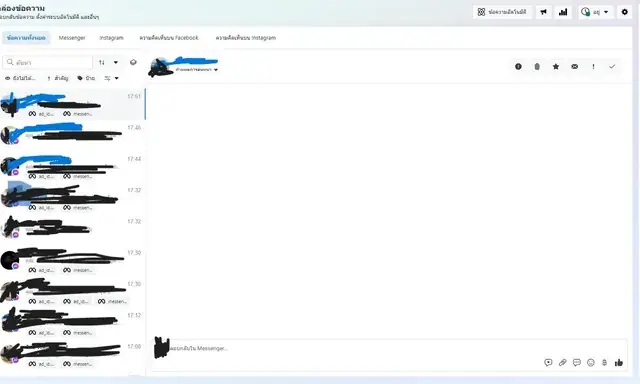640x384 pixels.
Task: Click the sort arrows icon
Action: [102, 62]
